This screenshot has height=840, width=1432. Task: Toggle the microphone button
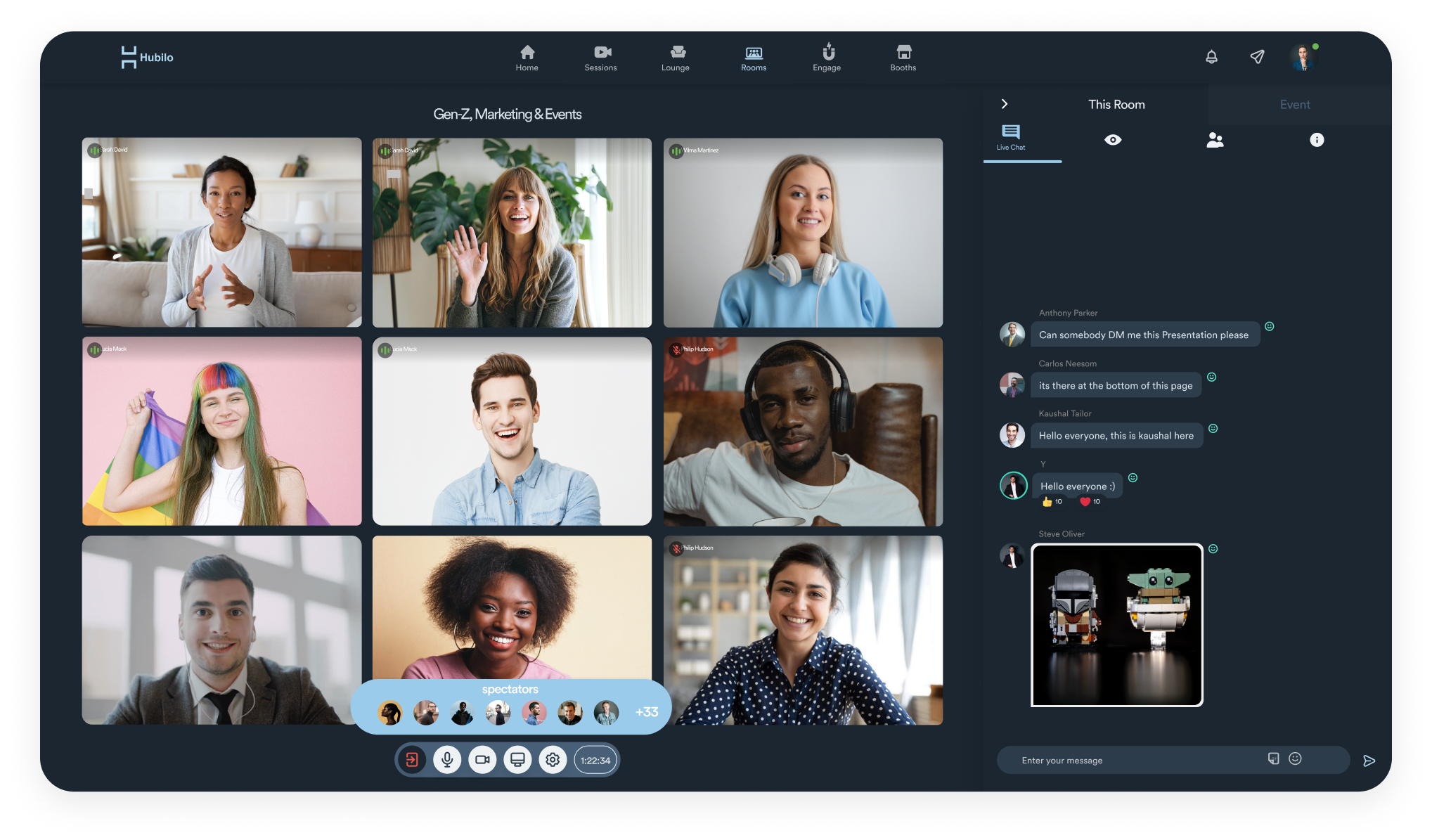click(x=447, y=760)
